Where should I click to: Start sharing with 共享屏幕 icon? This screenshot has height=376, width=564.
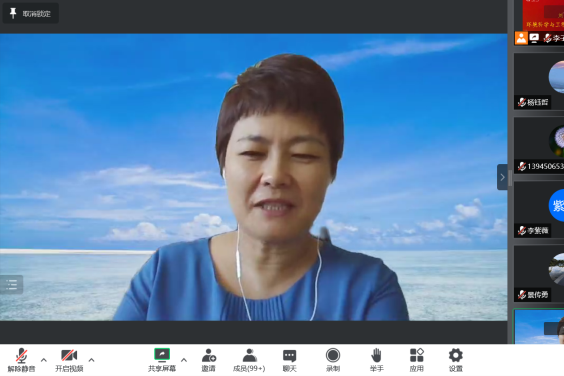click(162, 359)
